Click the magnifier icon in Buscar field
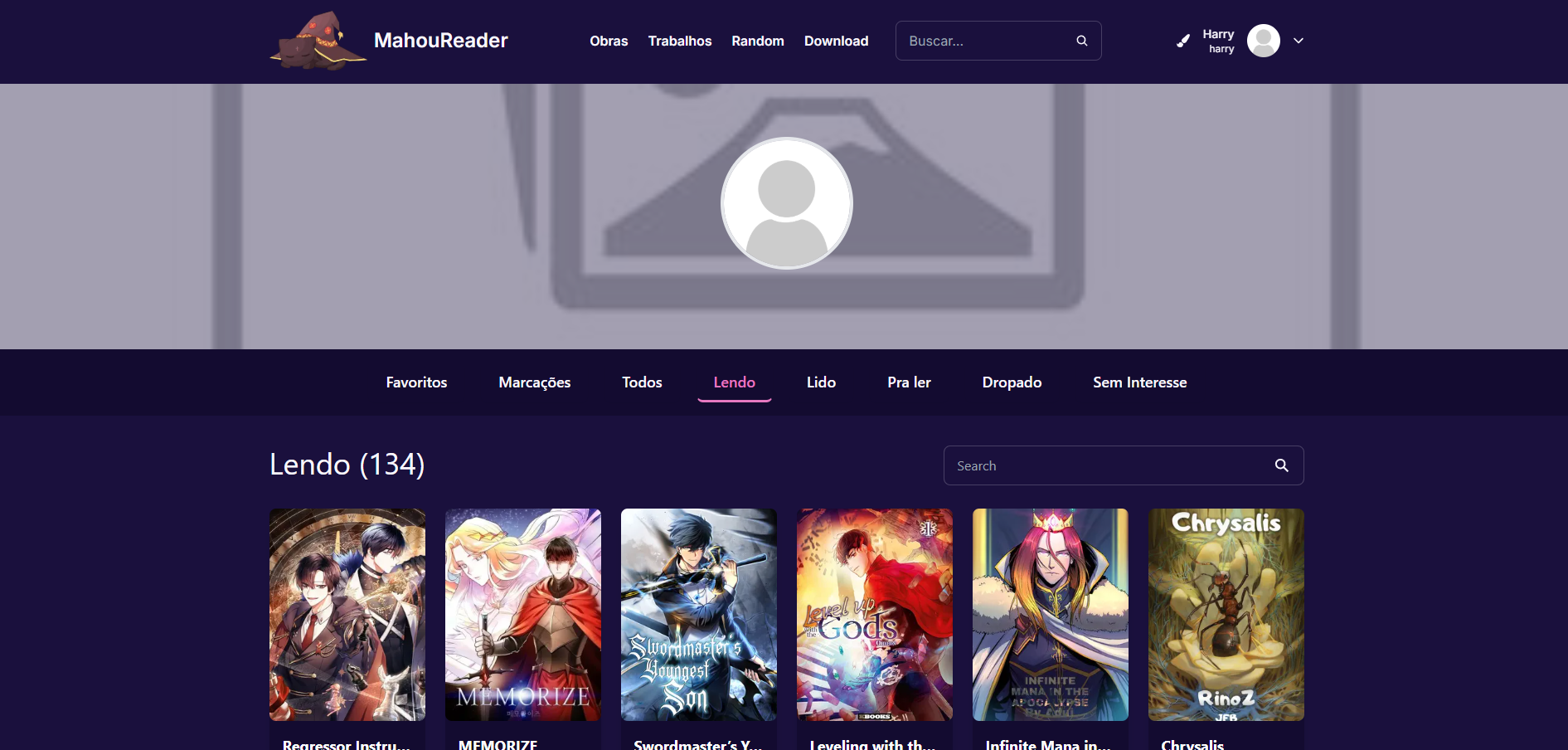 pos(1081,41)
